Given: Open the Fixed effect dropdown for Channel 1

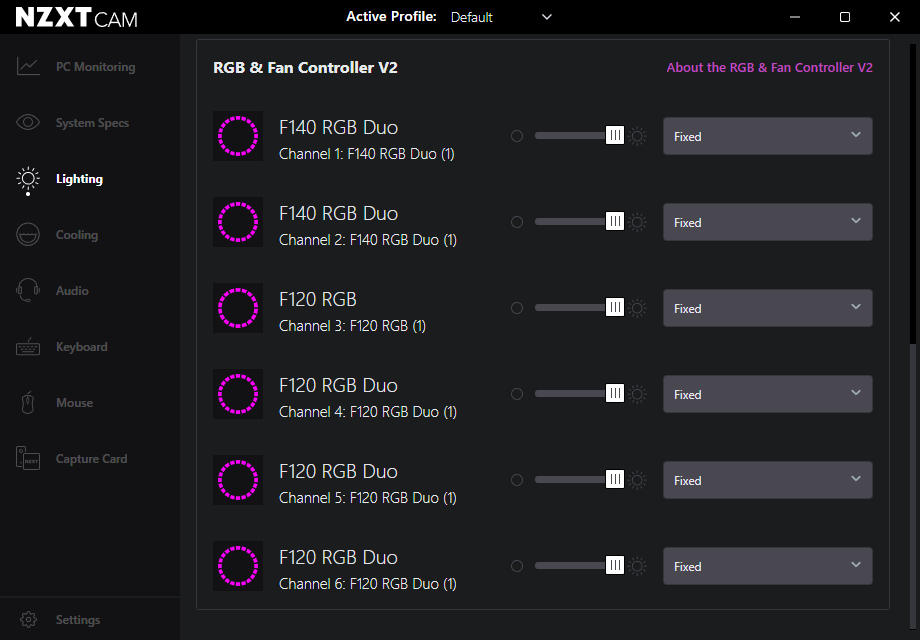Looking at the screenshot, I should (767, 135).
